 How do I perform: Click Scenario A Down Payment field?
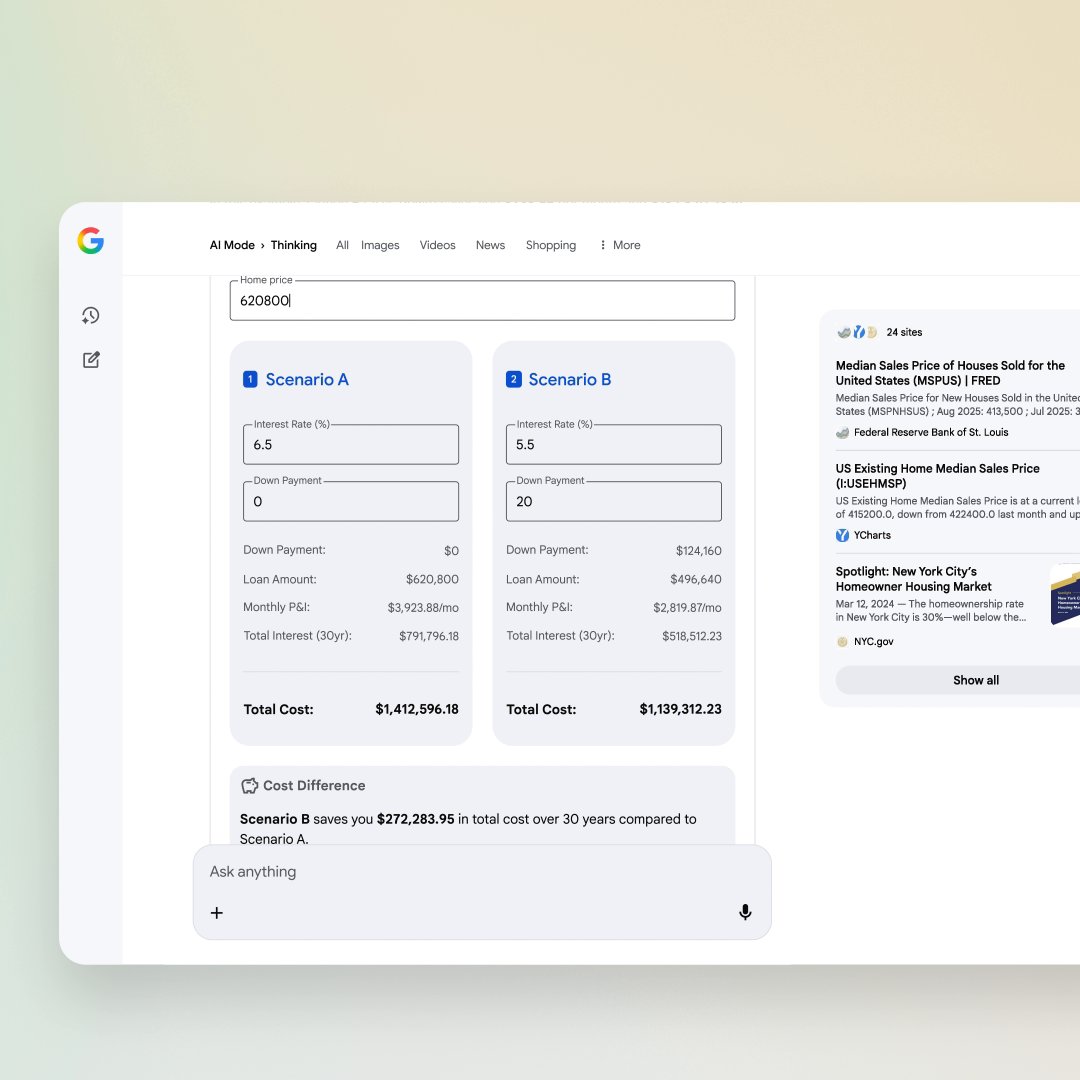pos(351,501)
